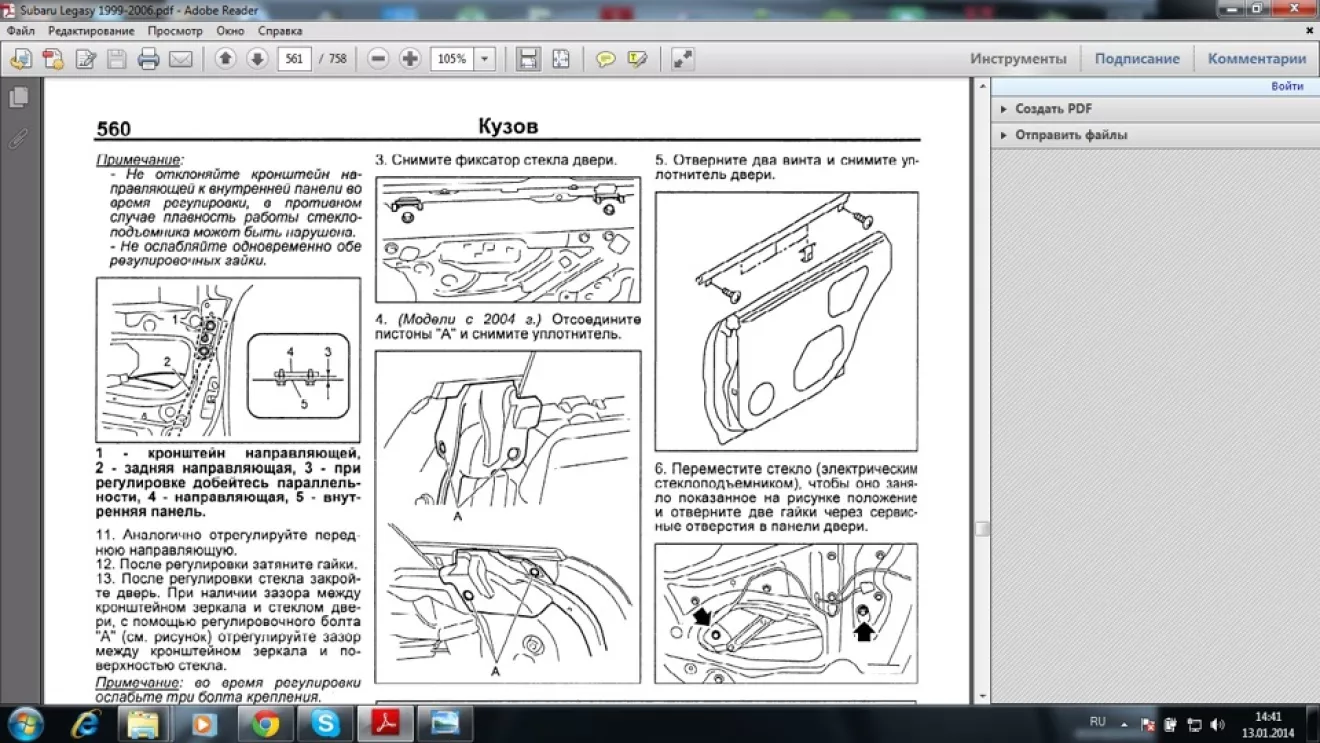Click the volume speaker tray icon
This screenshot has height=743, width=1320.
pos(1218,724)
